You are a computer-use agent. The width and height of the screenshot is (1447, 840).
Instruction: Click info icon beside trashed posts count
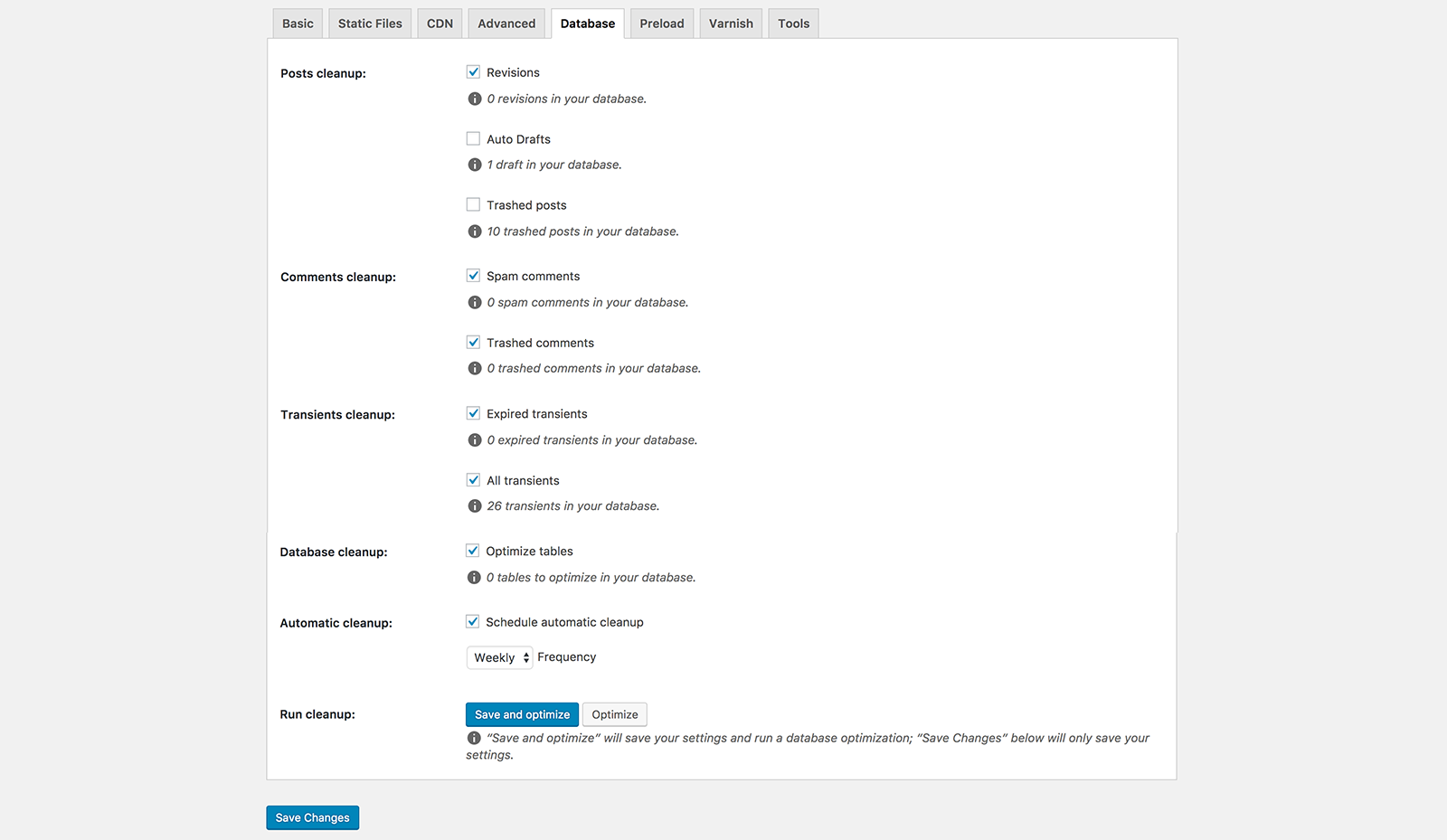(475, 231)
